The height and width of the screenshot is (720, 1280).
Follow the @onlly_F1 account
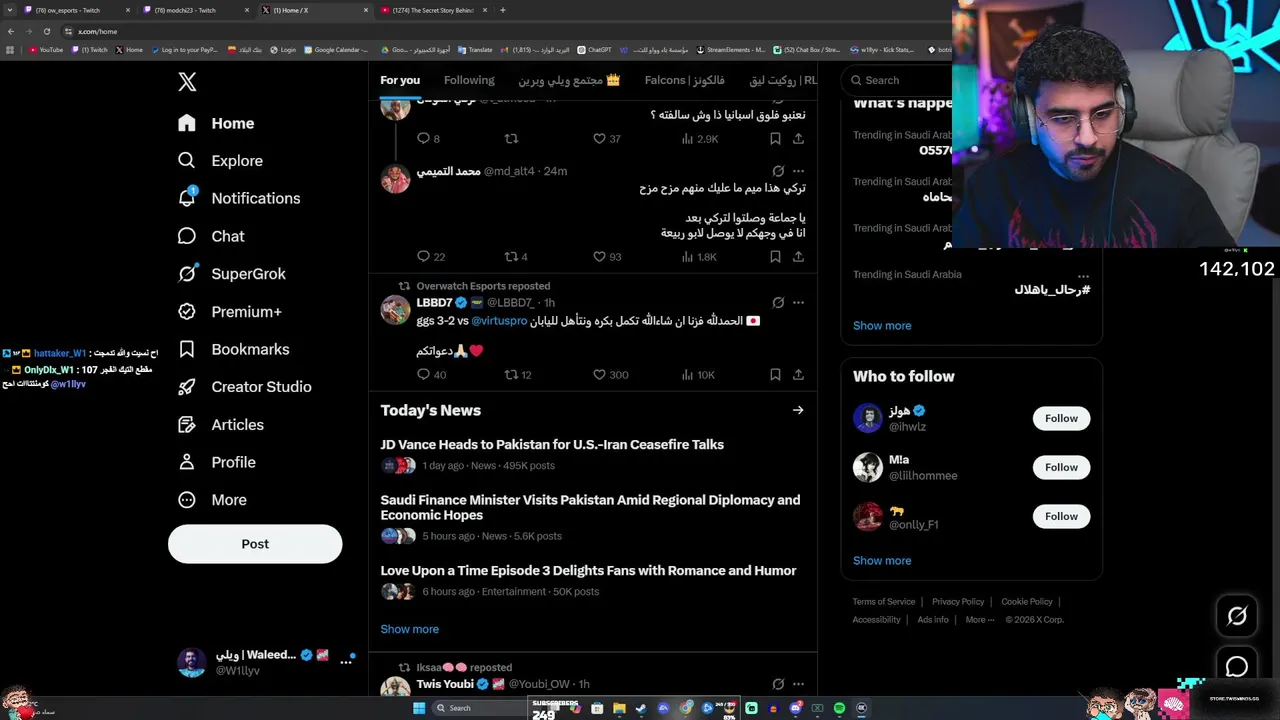[1061, 516]
